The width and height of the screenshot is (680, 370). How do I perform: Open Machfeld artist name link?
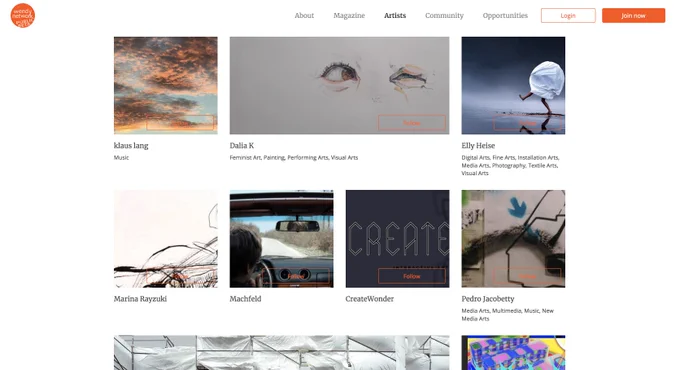(245, 299)
